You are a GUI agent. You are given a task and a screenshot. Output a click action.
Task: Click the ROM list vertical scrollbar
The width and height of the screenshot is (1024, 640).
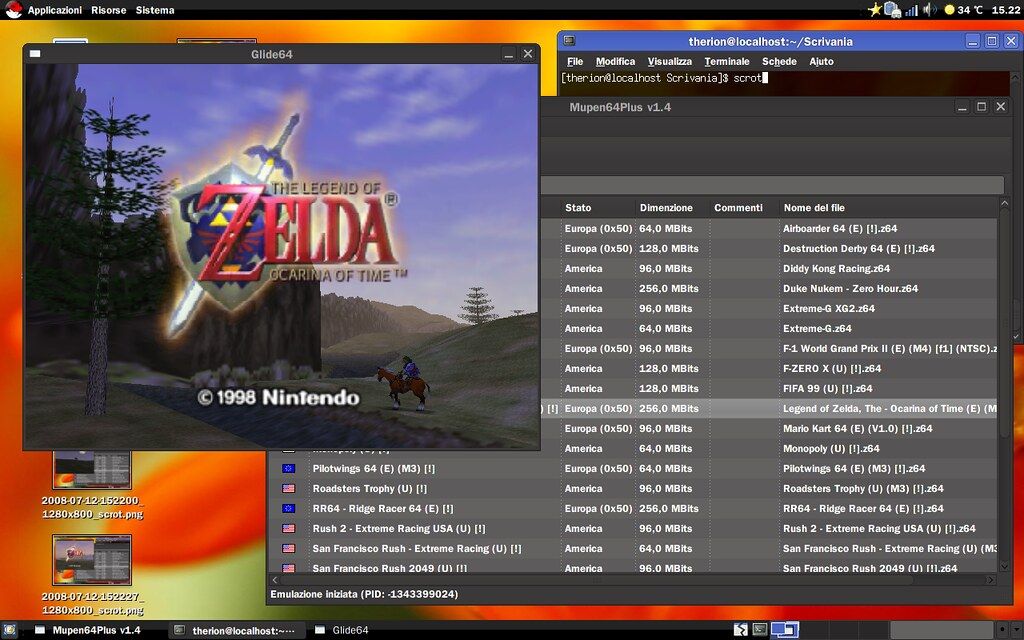1004,385
